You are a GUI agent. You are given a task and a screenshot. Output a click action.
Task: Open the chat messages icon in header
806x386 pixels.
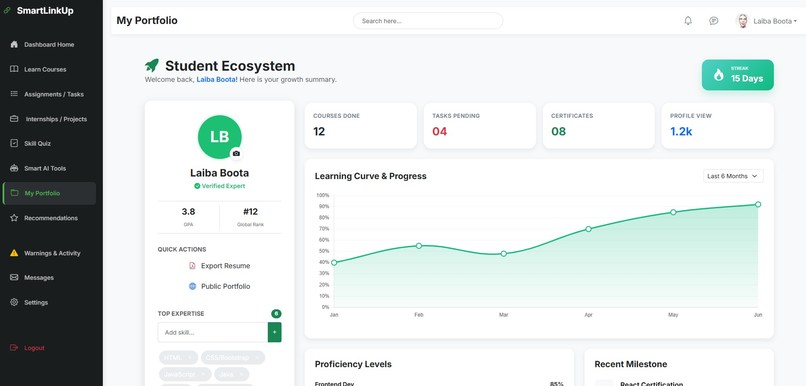pyautogui.click(x=713, y=21)
